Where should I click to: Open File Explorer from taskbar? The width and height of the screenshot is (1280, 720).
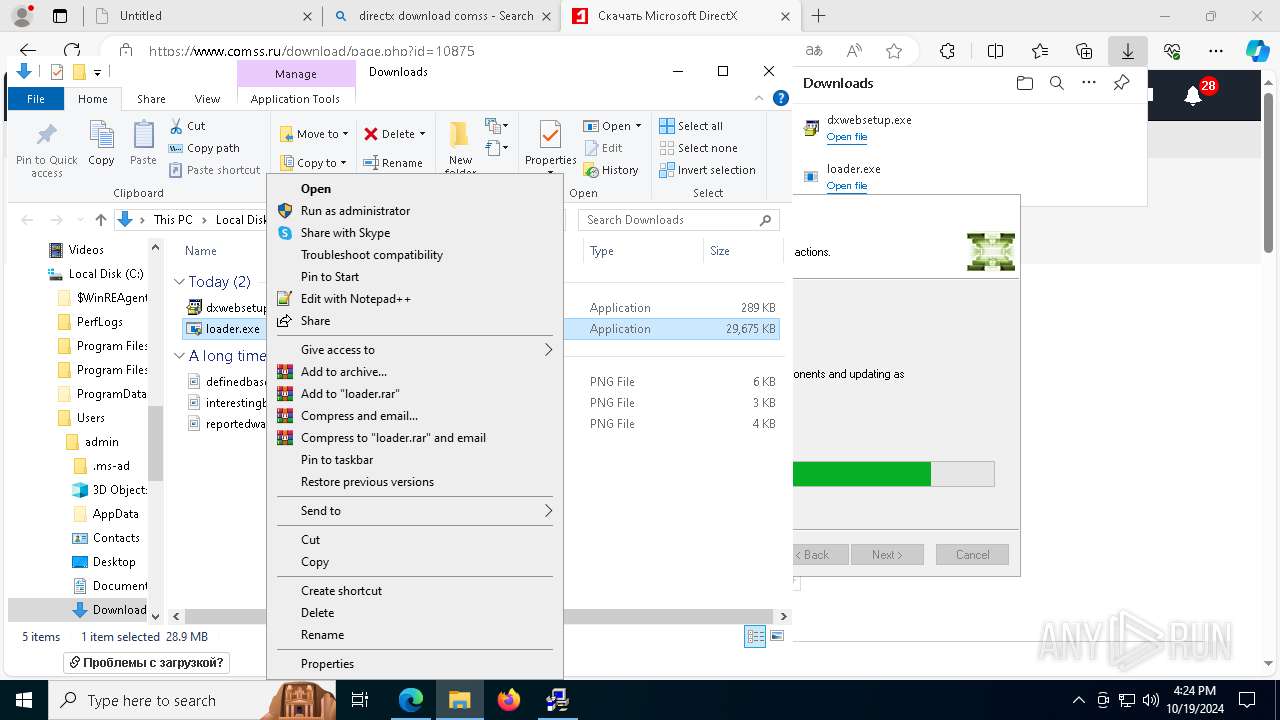point(459,700)
